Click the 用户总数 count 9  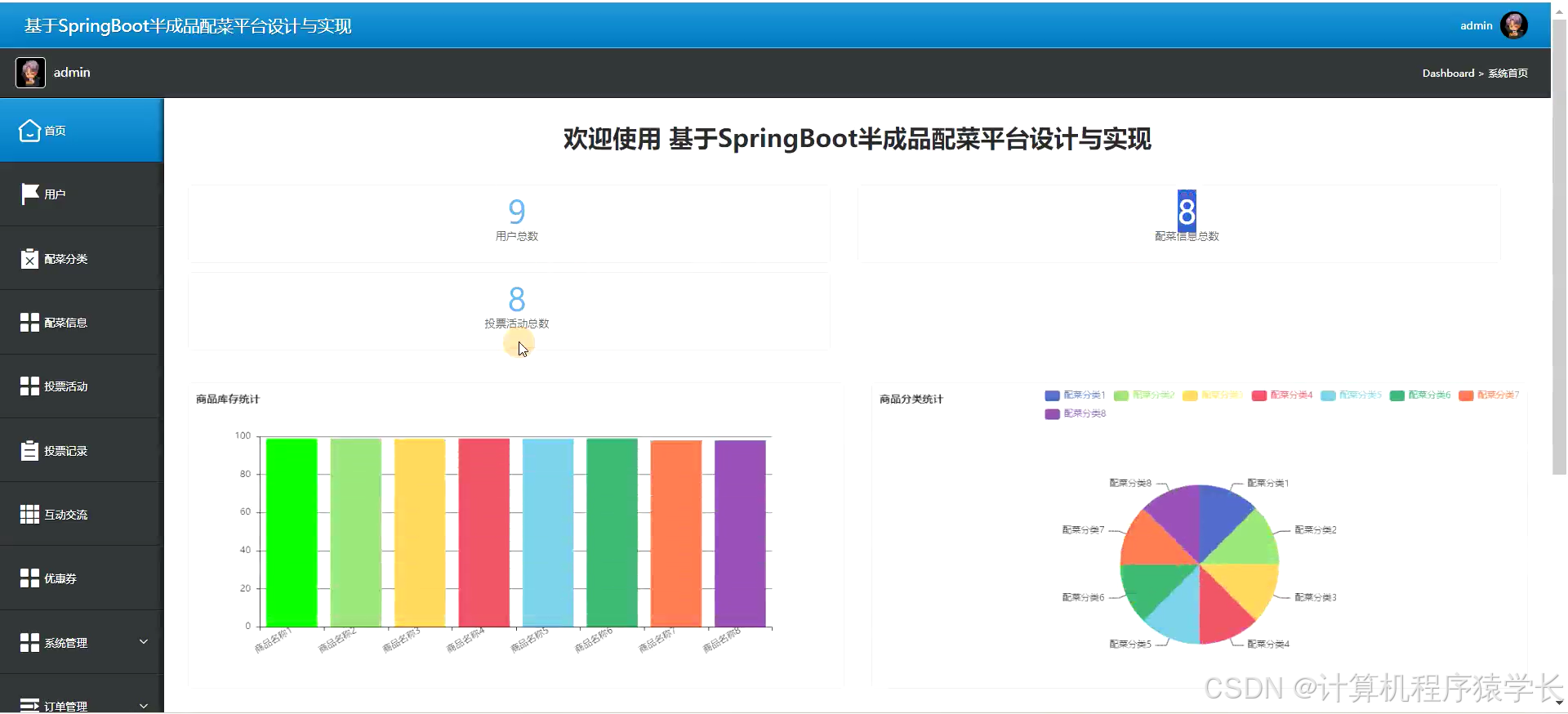(517, 212)
